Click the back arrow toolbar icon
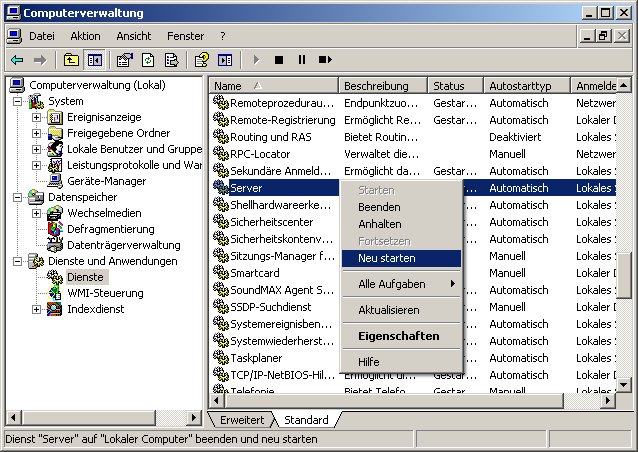The width and height of the screenshot is (638, 452). tap(17, 60)
